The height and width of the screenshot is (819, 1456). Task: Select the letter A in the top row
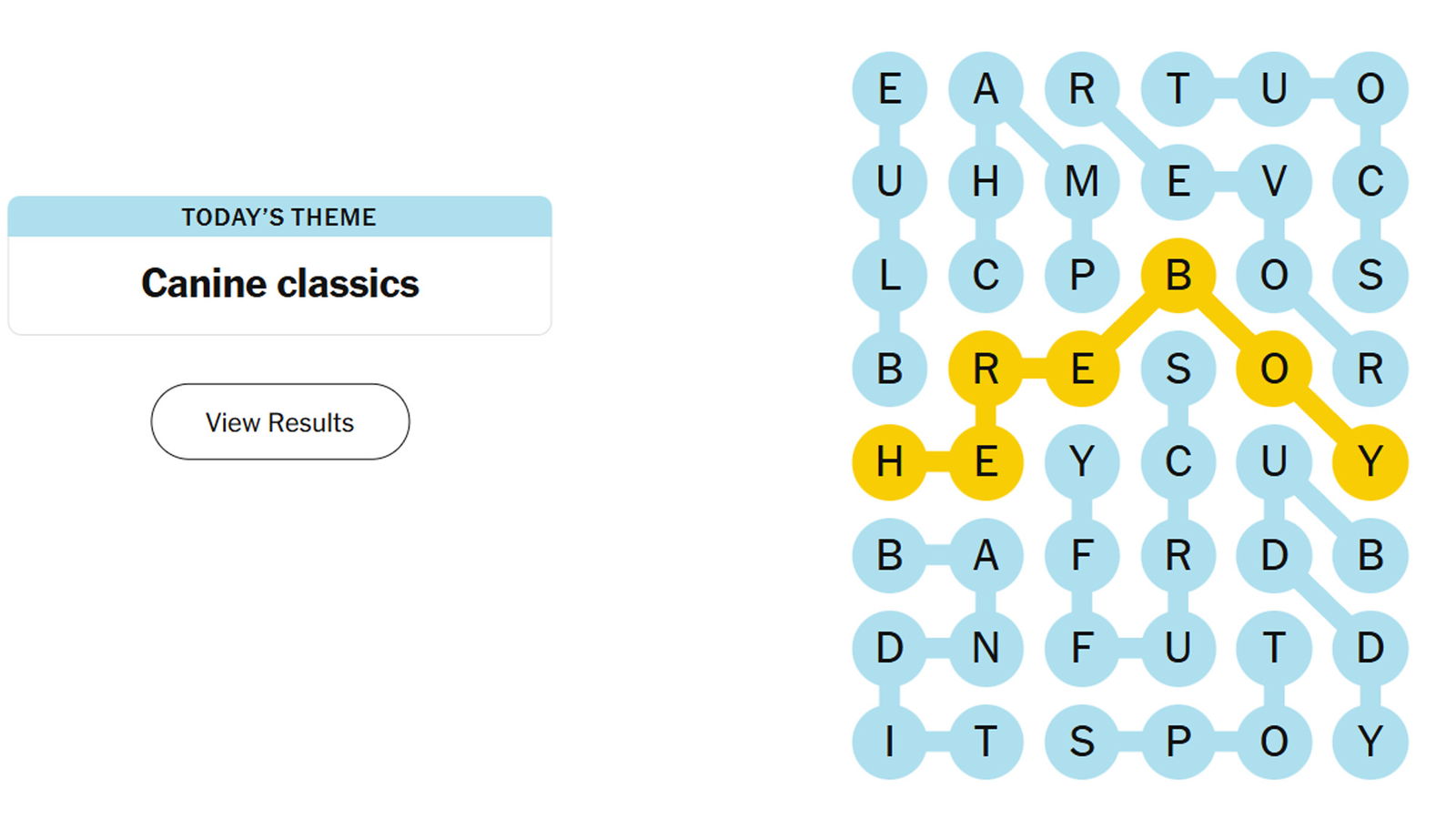[986, 89]
